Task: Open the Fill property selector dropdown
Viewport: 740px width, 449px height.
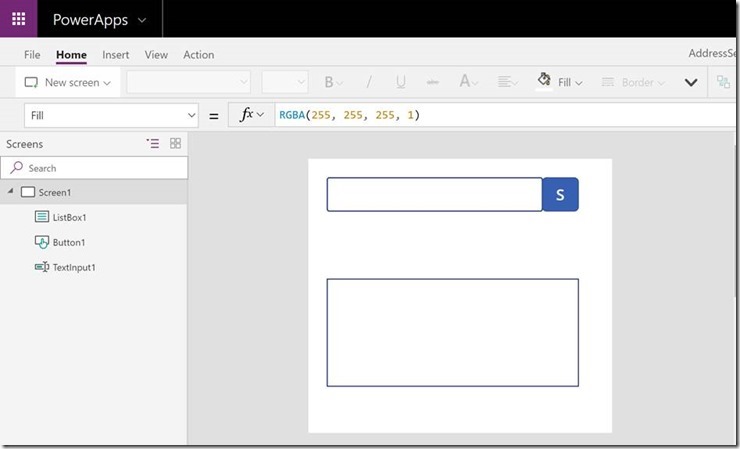Action: [110, 115]
